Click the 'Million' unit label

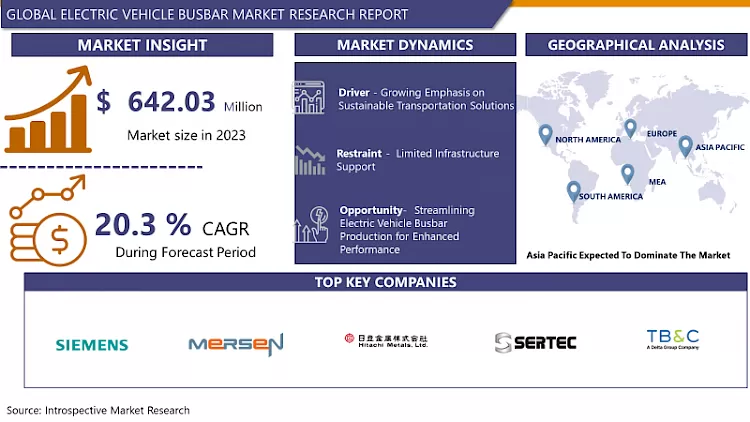click(x=243, y=107)
